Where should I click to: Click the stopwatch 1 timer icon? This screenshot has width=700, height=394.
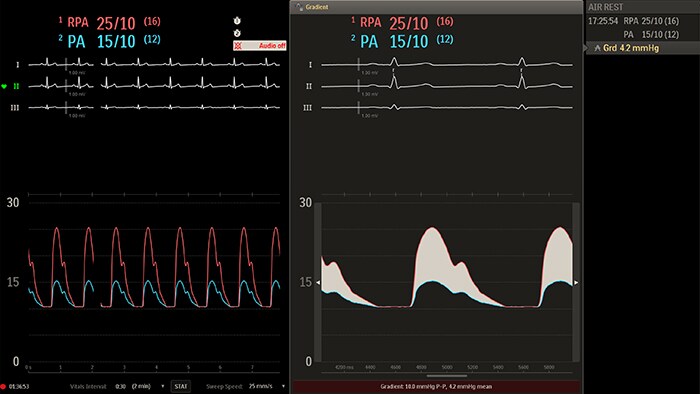pyautogui.click(x=237, y=21)
